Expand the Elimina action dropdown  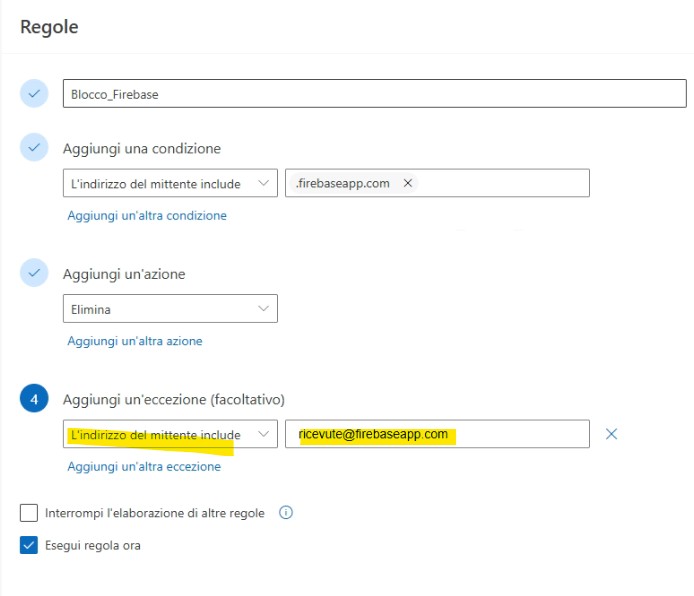point(170,309)
